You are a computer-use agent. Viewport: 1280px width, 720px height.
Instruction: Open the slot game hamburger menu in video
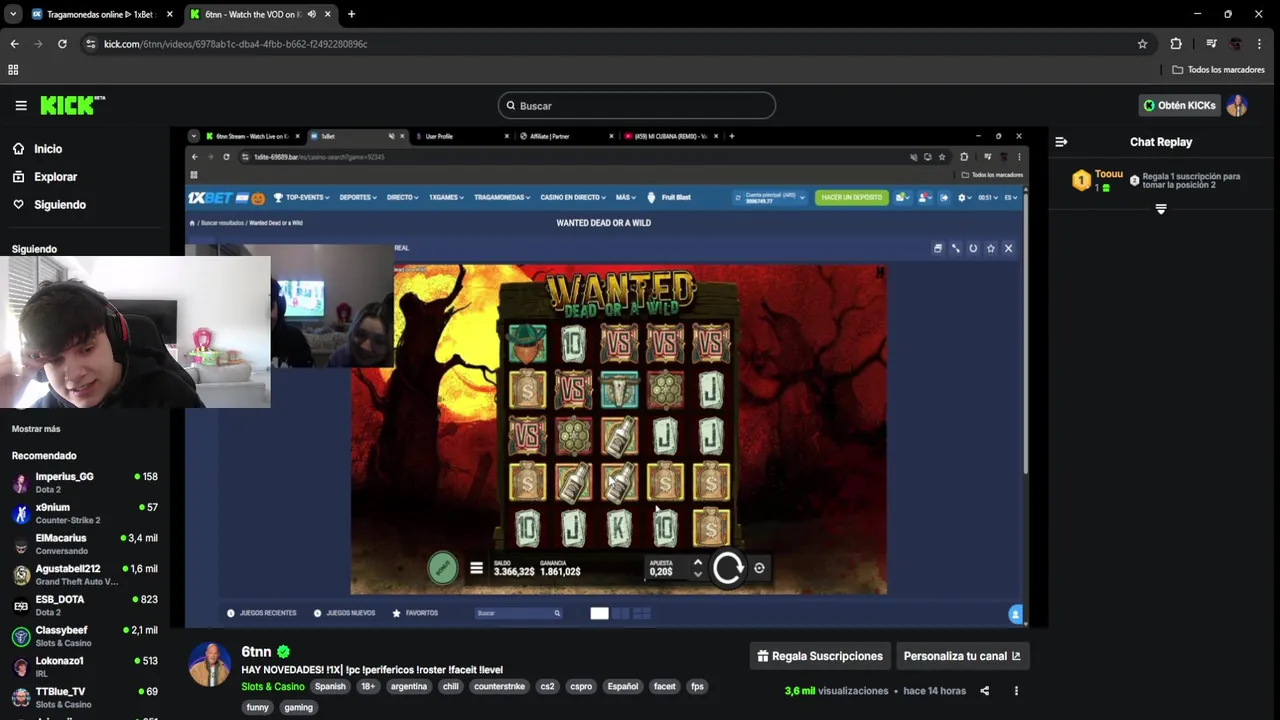[x=476, y=568]
